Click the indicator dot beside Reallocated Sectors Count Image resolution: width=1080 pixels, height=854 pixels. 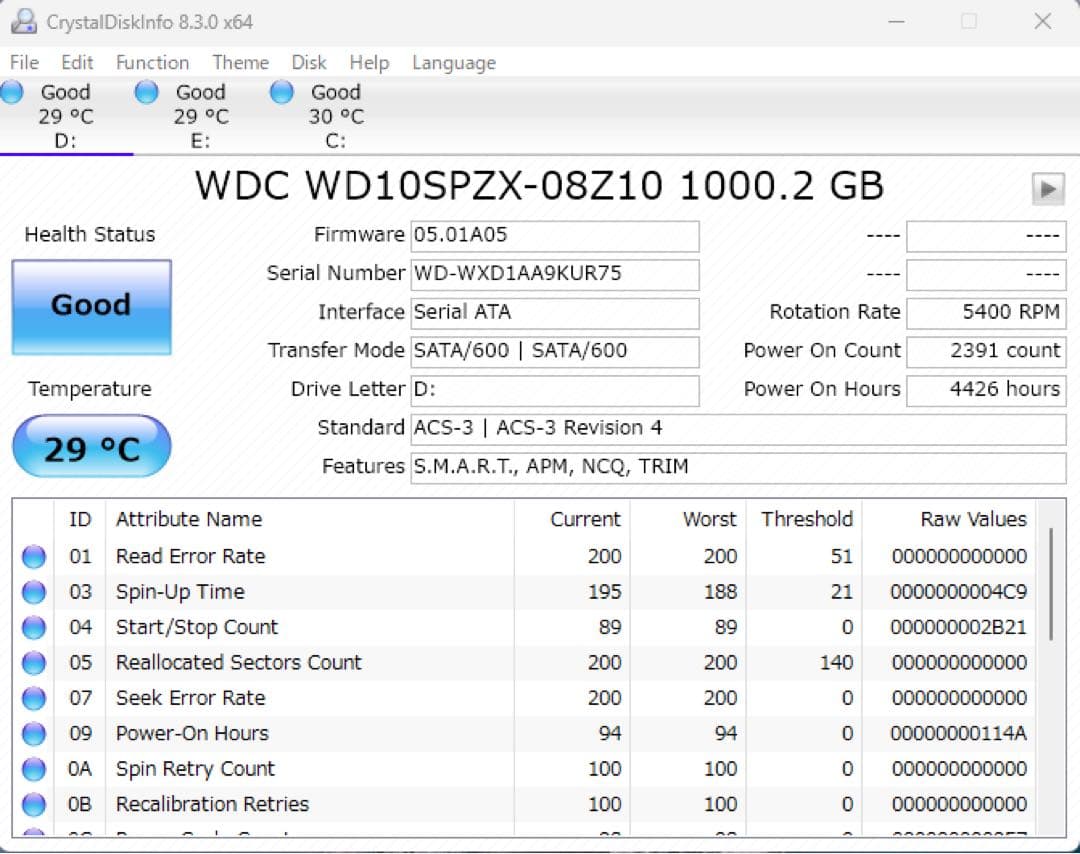click(33, 662)
